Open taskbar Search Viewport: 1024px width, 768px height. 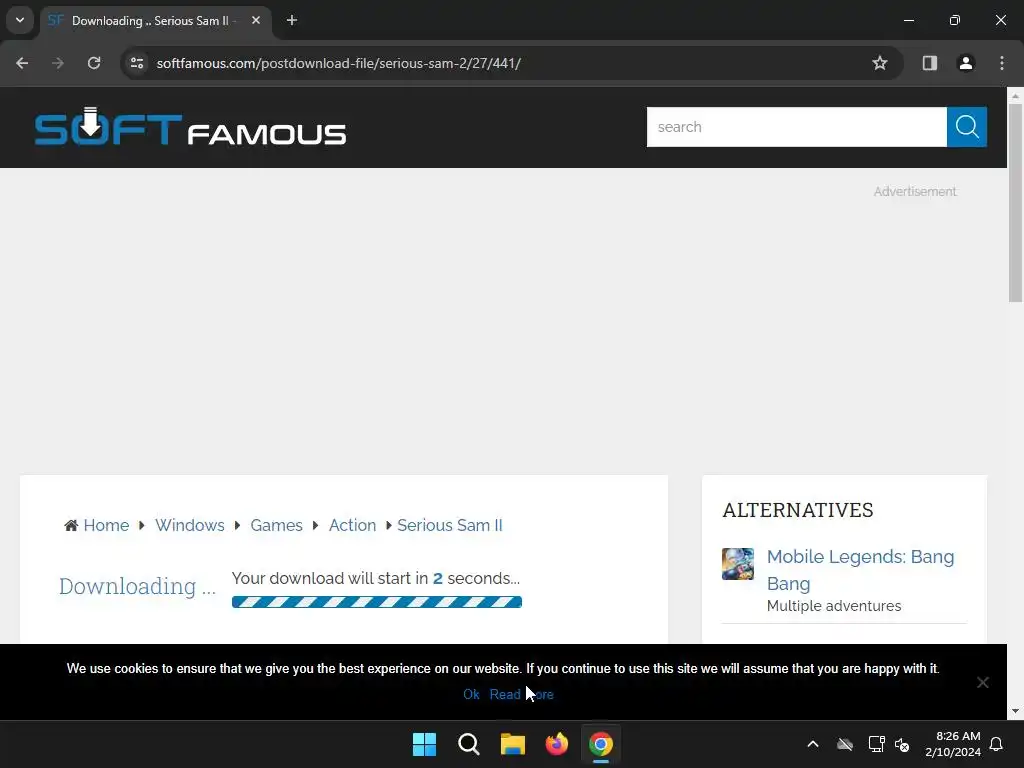tap(468, 744)
